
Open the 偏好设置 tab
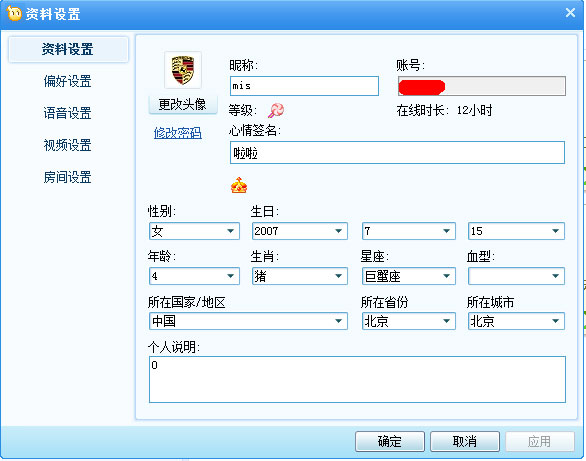pyautogui.click(x=68, y=81)
